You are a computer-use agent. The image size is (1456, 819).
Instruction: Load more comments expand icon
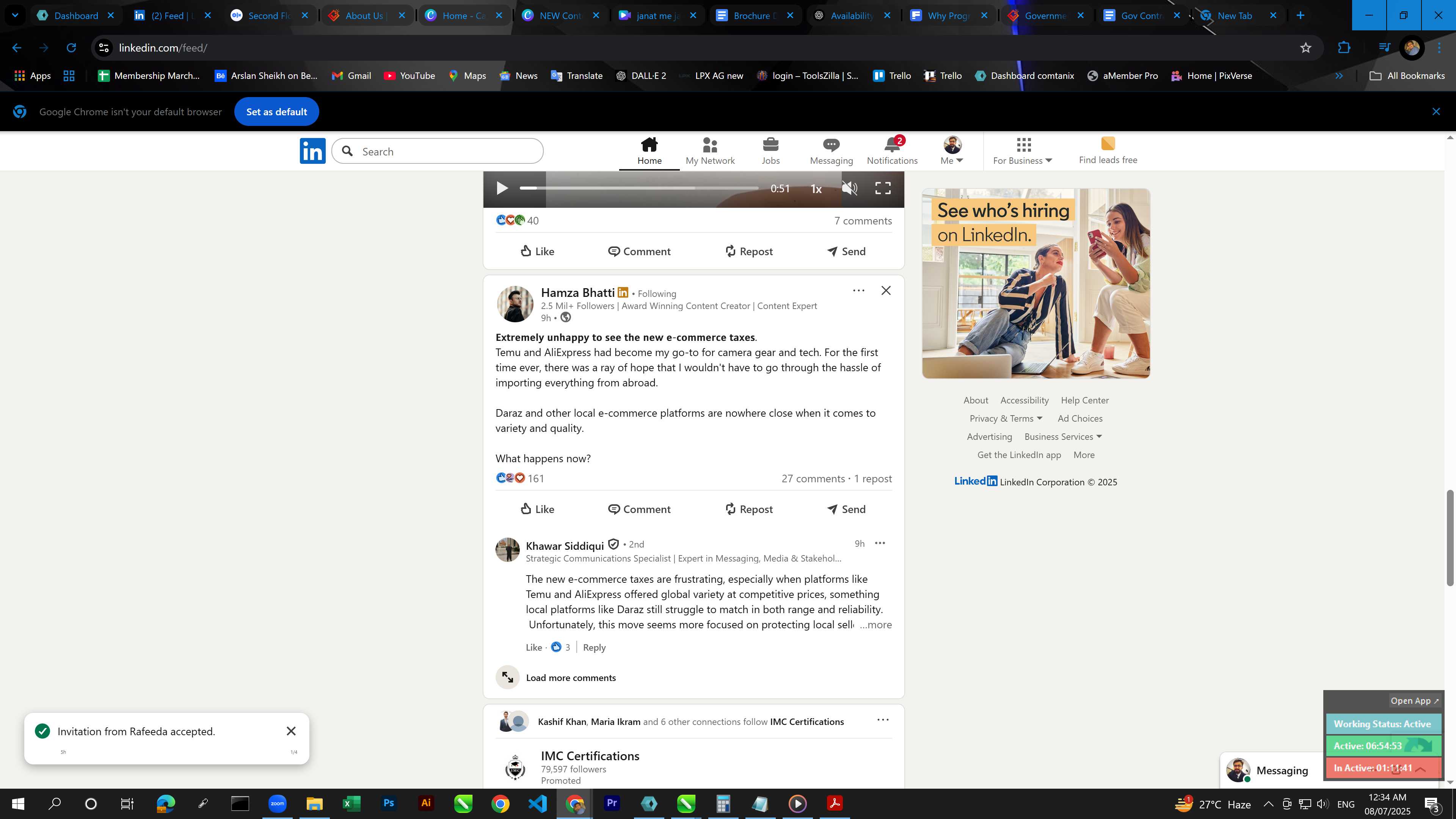(x=508, y=677)
